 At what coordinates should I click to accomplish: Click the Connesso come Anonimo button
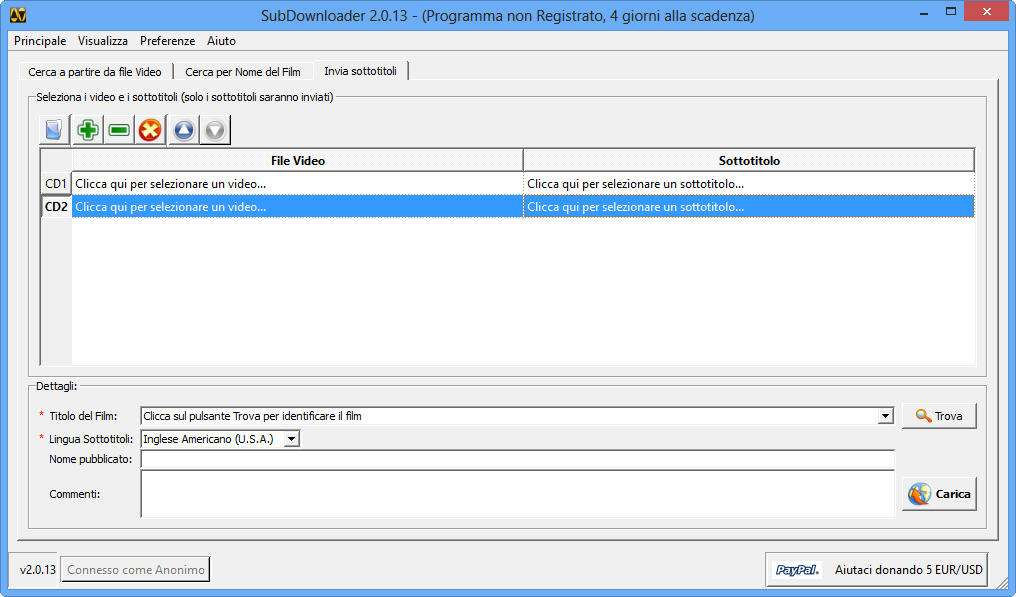(135, 570)
